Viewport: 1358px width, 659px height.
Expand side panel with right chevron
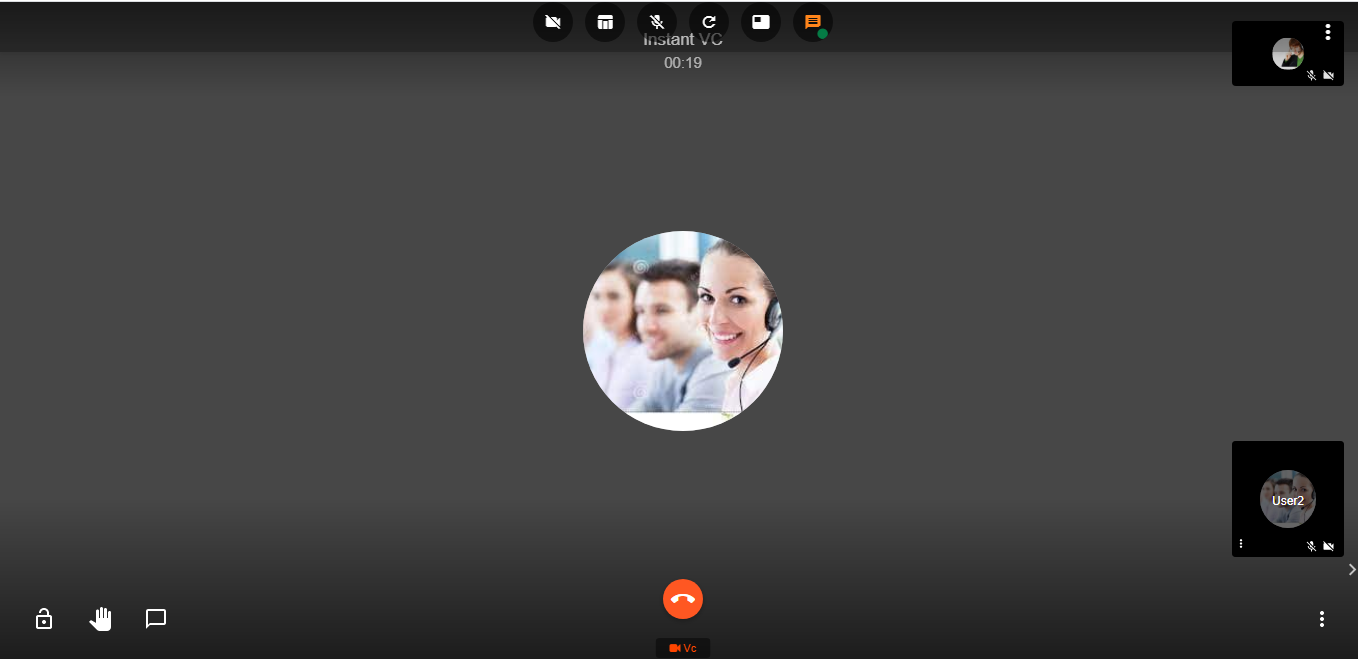(x=1352, y=569)
